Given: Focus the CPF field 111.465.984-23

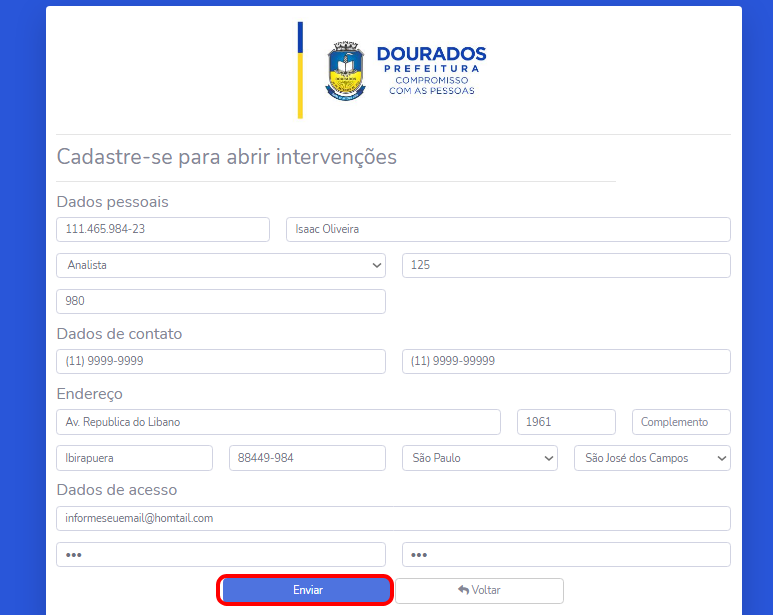Looking at the screenshot, I should 163,229.
